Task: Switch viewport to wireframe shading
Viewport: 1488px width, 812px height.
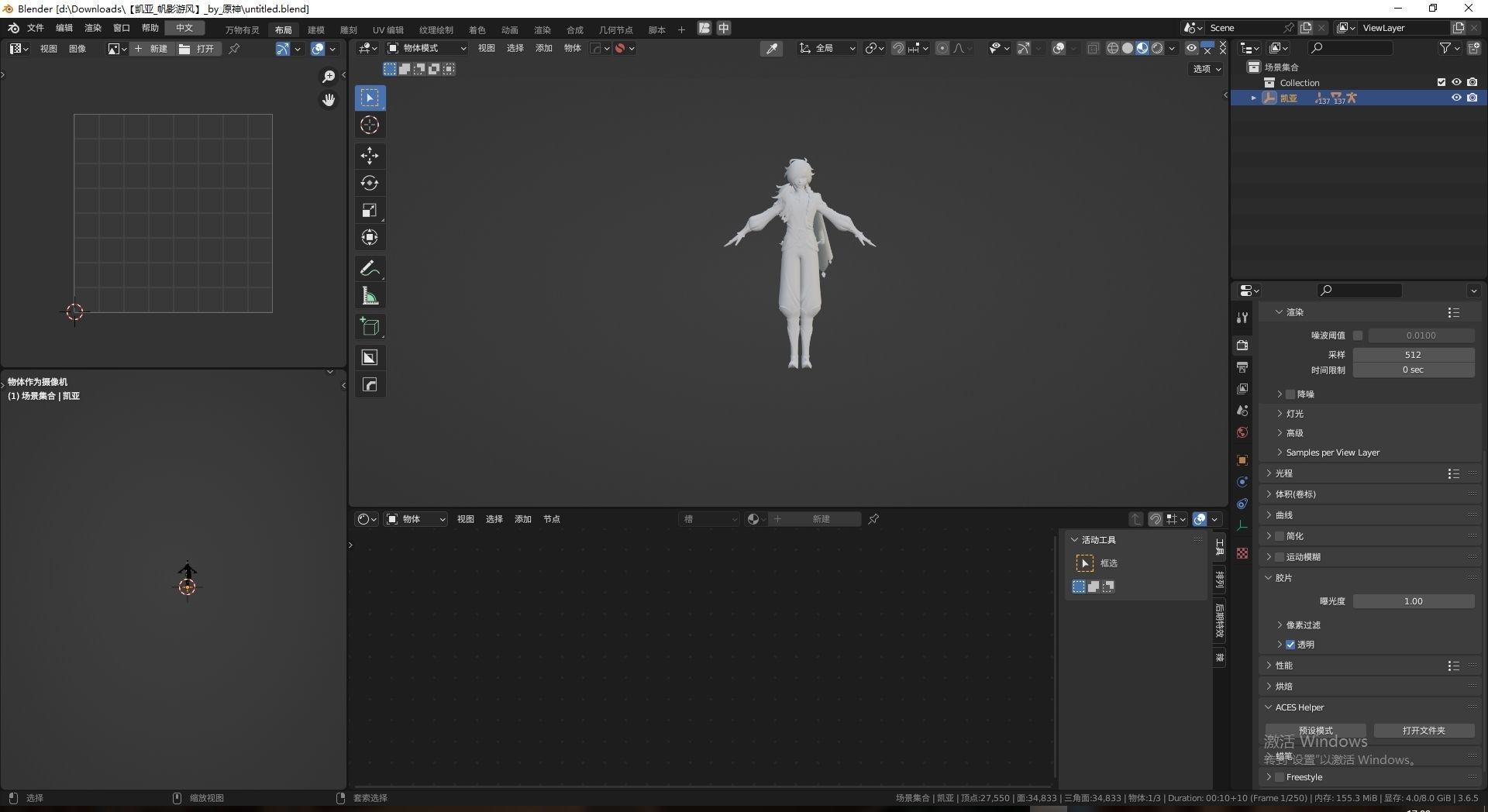Action: pyautogui.click(x=1113, y=48)
